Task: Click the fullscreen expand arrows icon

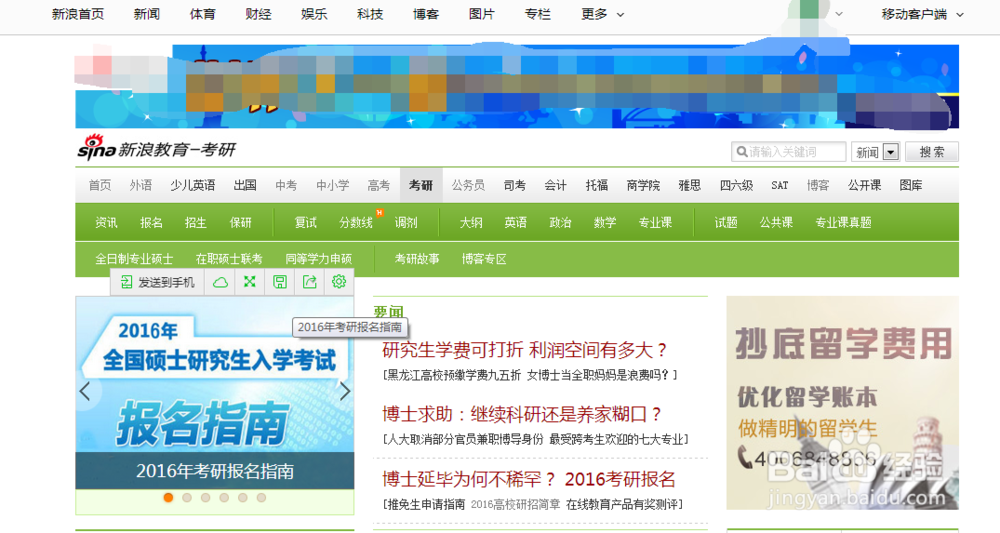Action: pyautogui.click(x=249, y=282)
